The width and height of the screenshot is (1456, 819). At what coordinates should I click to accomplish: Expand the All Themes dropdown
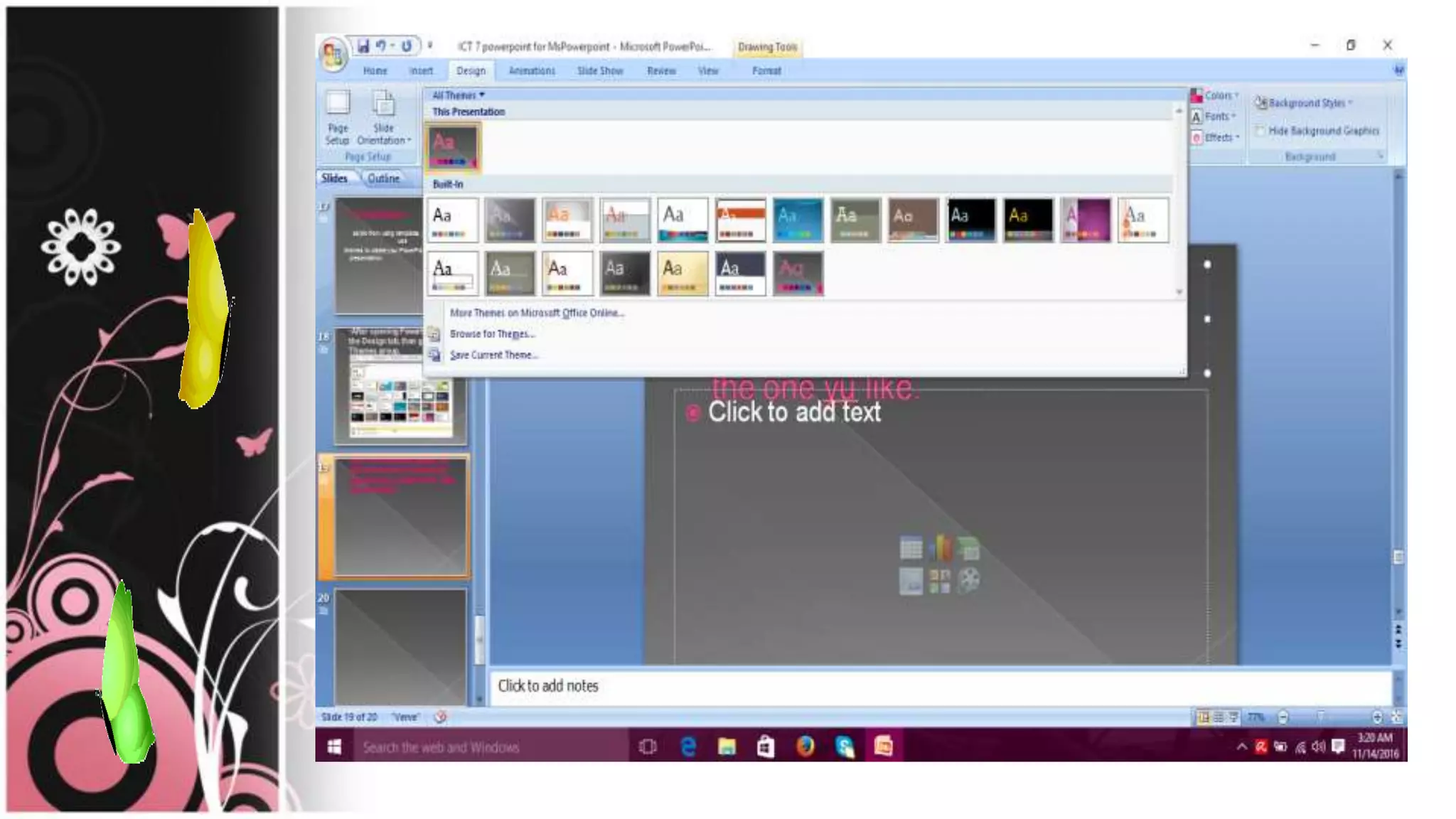(458, 95)
